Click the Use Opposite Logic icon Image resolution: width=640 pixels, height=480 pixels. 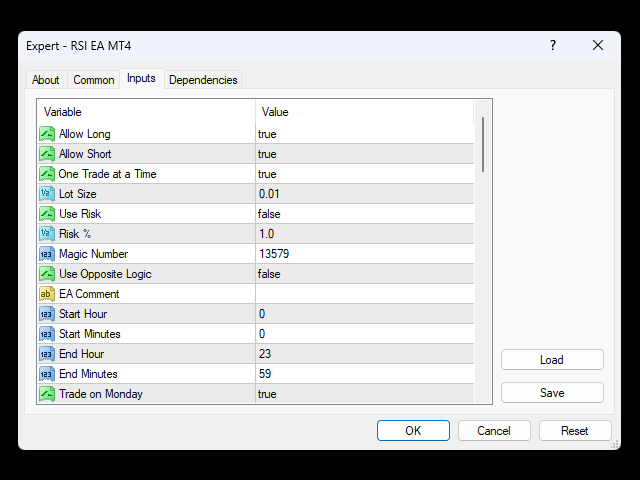click(47, 274)
